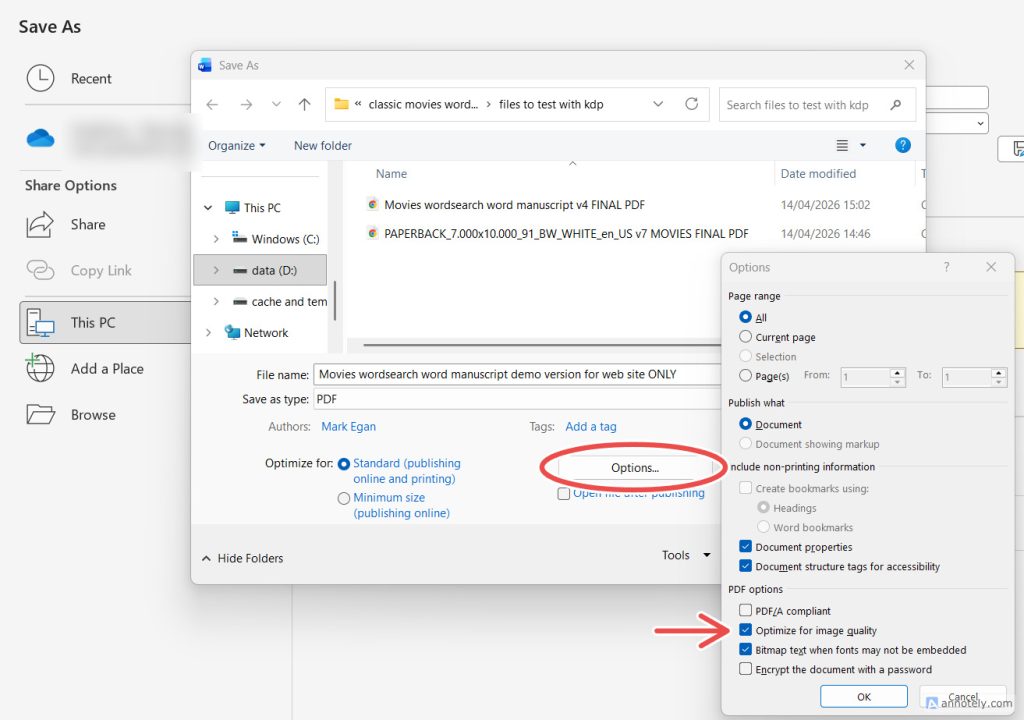This screenshot has width=1024, height=720.
Task: Click OK in the Options dialog
Action: pos(863,696)
